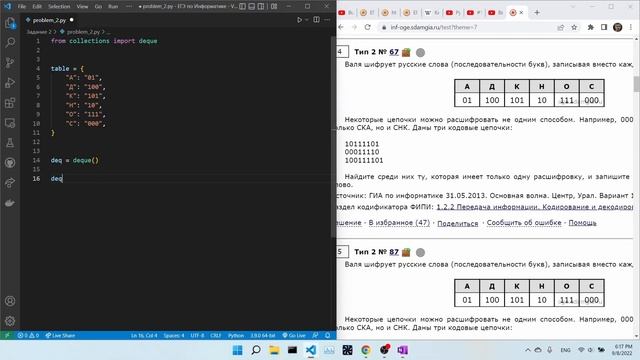
Task: Toggle the primary side bar layout button
Action: pos(242,7)
